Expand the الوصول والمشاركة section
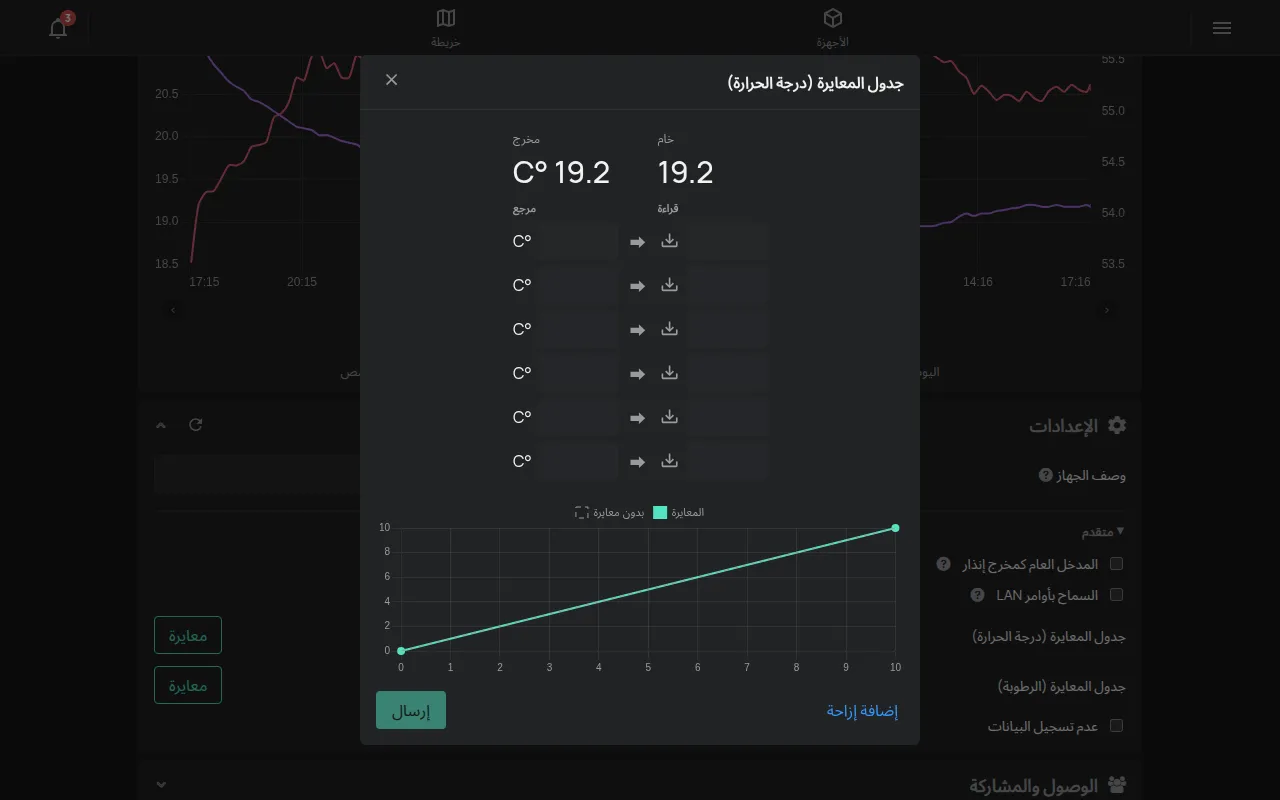Image resolution: width=1280 pixels, height=800 pixels. coord(161,786)
